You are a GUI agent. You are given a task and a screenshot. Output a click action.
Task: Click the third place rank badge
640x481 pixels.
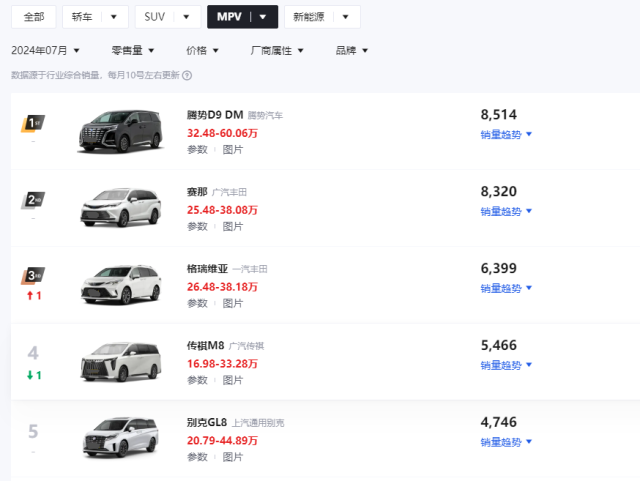click(x=34, y=276)
